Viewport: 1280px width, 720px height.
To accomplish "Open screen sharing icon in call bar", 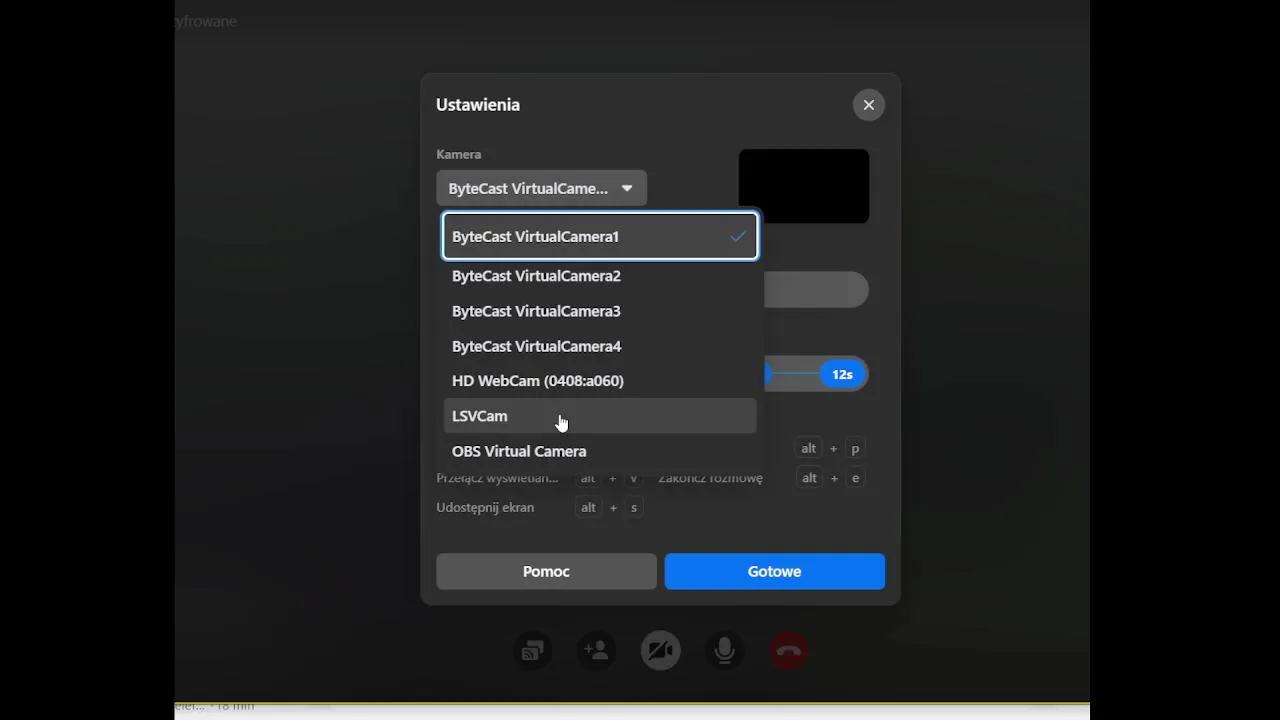I will [x=532, y=651].
